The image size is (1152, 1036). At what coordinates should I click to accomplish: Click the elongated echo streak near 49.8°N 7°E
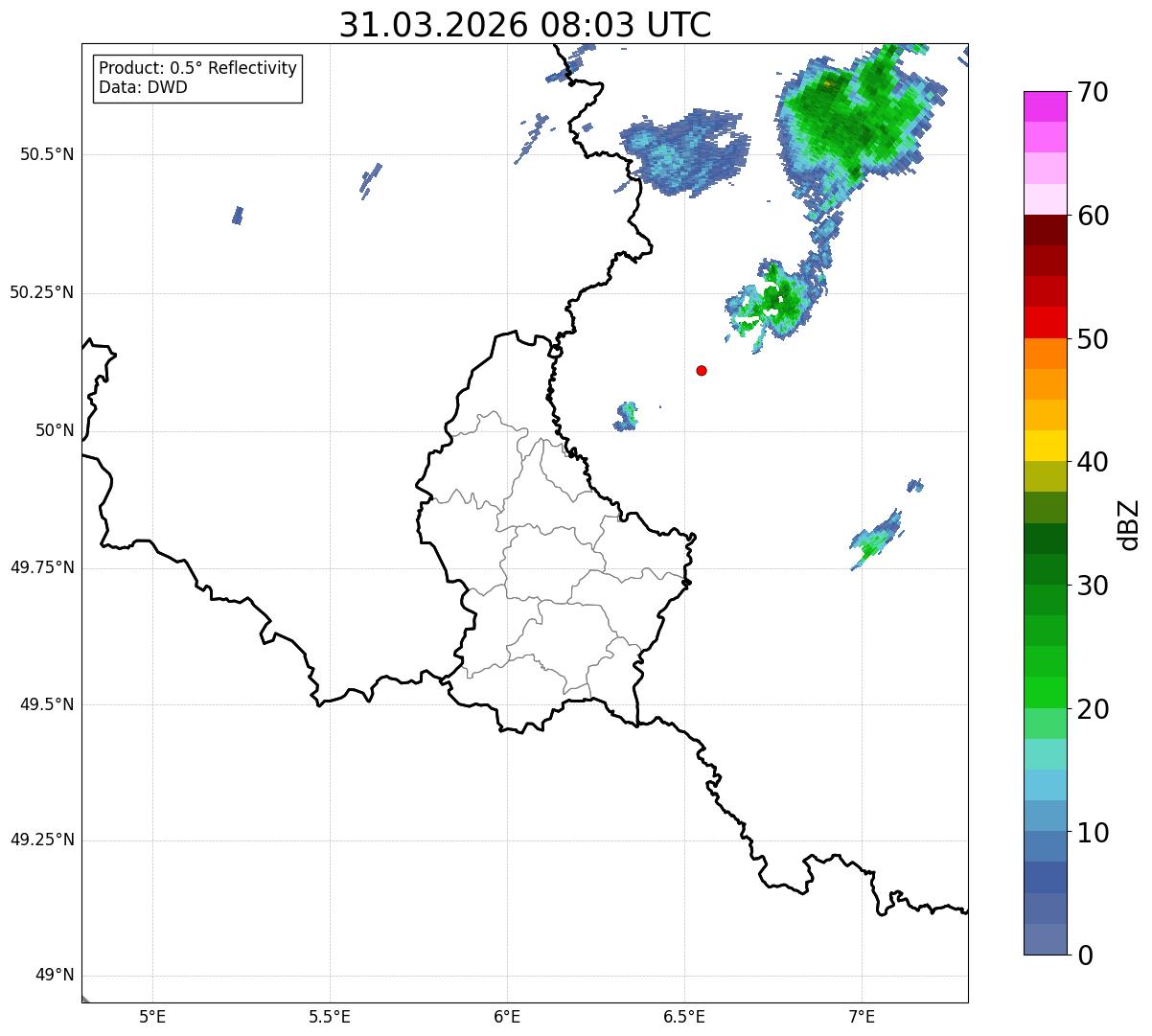click(x=876, y=541)
